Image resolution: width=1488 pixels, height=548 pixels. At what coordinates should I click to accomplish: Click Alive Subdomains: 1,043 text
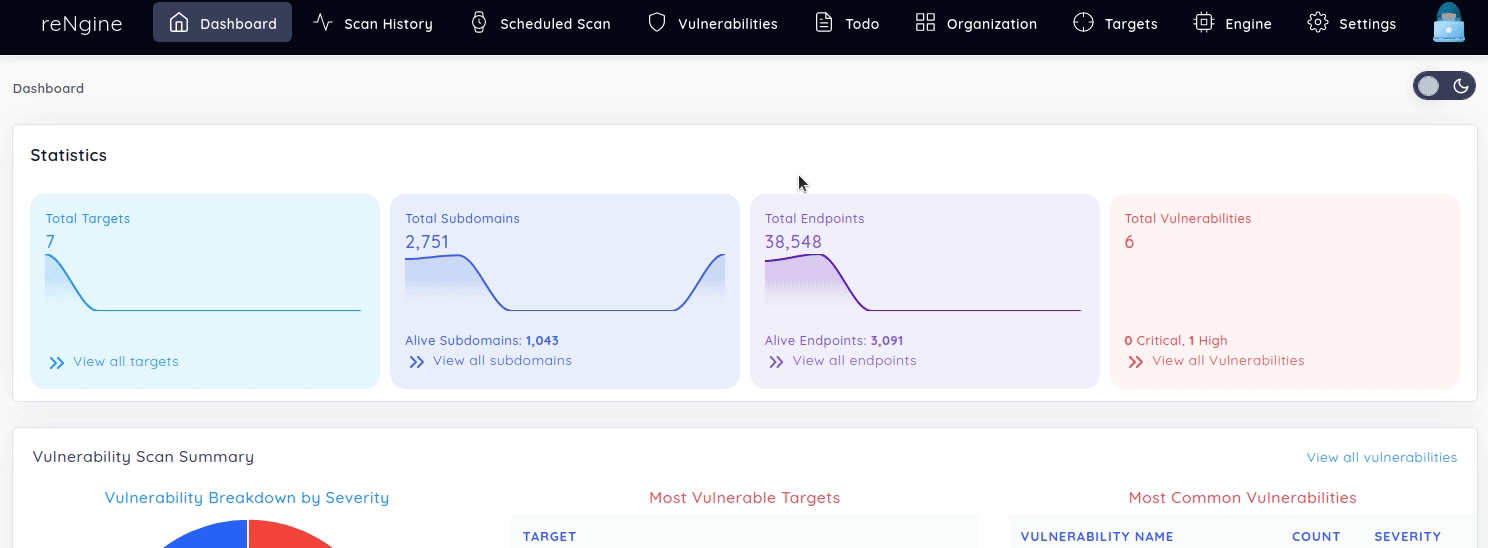[482, 341]
